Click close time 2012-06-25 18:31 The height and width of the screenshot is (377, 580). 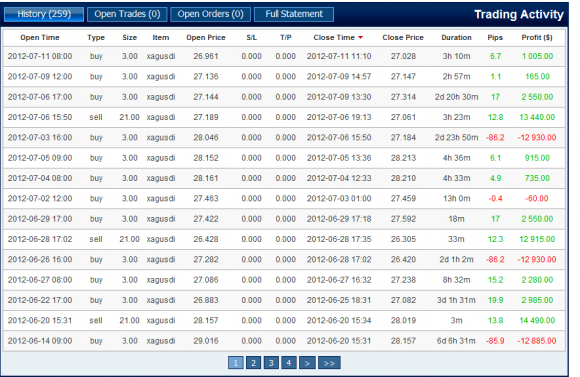pyautogui.click(x=339, y=300)
